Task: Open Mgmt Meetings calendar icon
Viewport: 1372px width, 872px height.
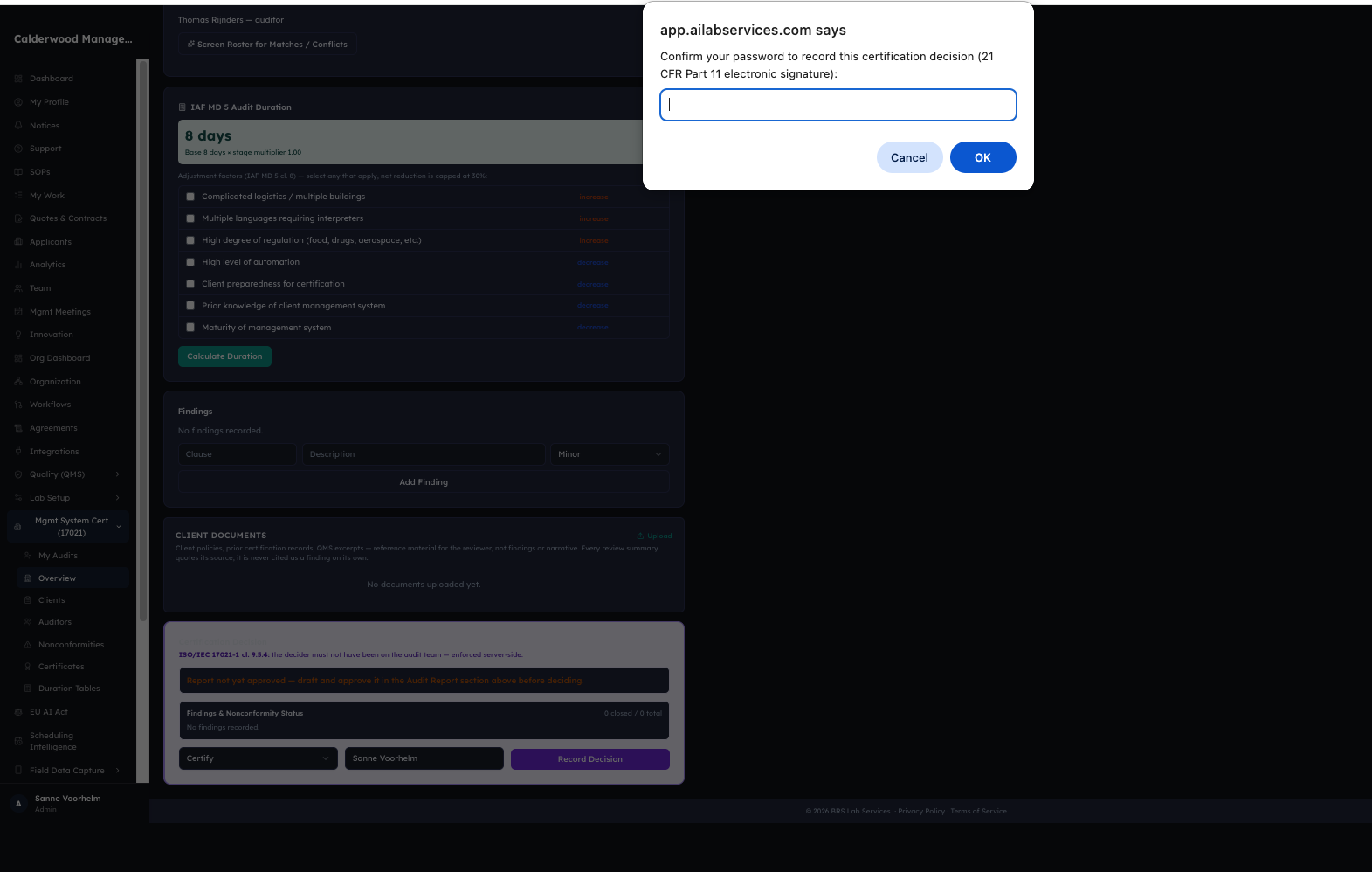Action: click(18, 312)
